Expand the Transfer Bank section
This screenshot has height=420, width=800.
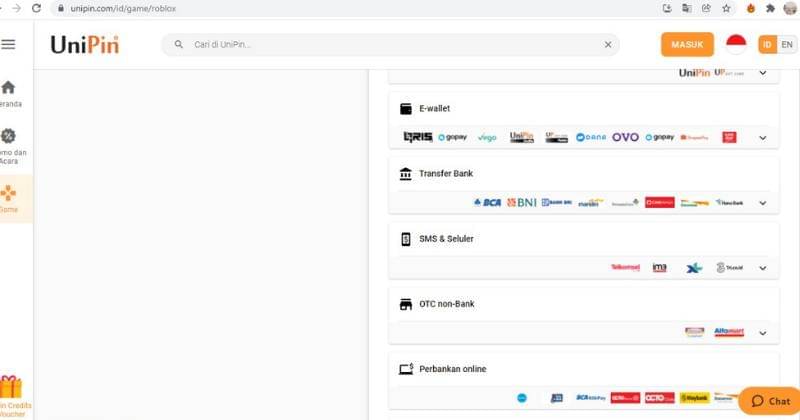tap(762, 203)
